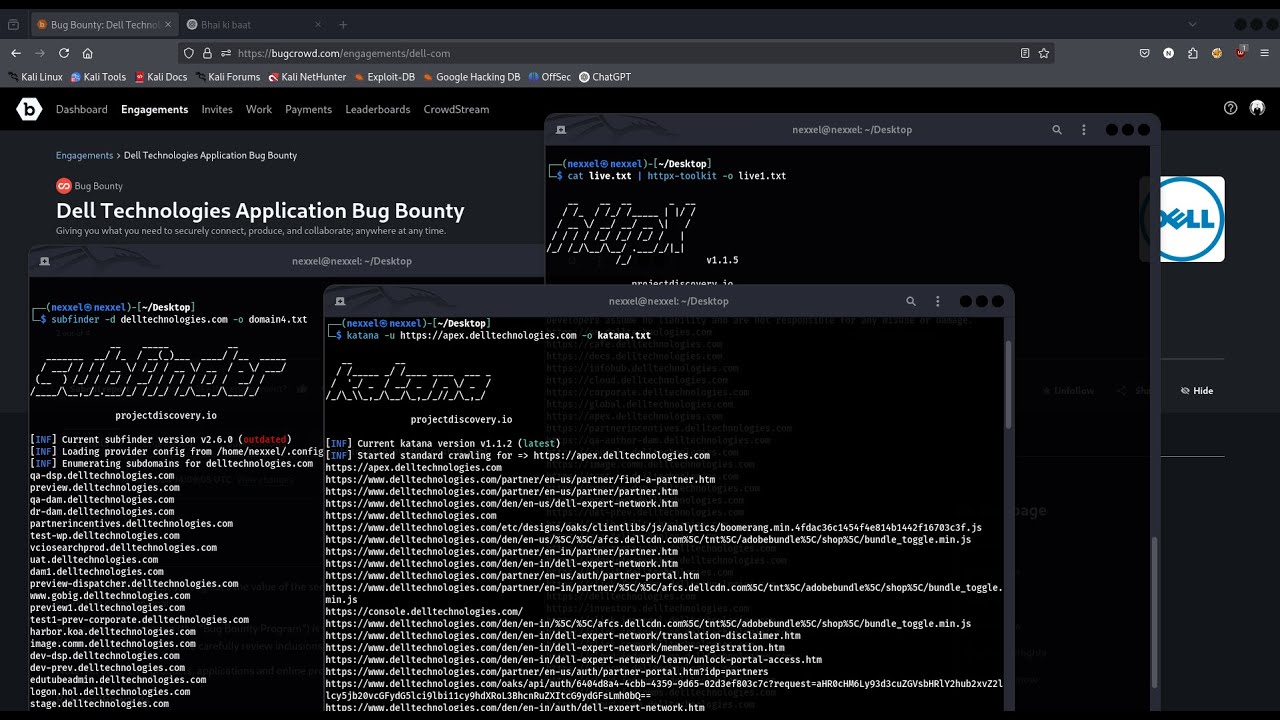Click the httpx-toolkit command line text
This screenshot has height=720, width=1280.
click(x=677, y=176)
